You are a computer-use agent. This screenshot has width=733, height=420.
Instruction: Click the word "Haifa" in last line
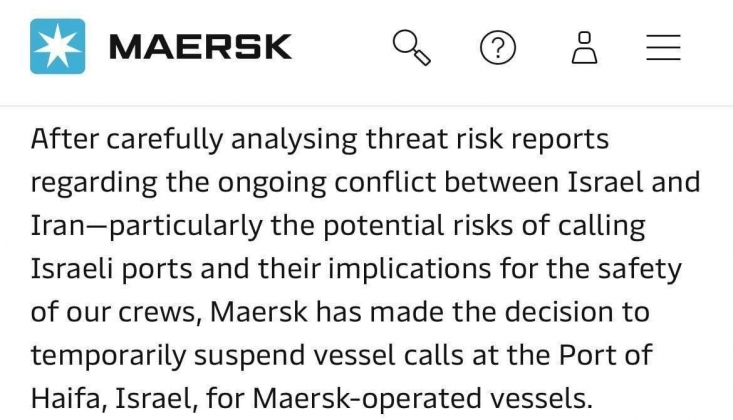(67, 399)
